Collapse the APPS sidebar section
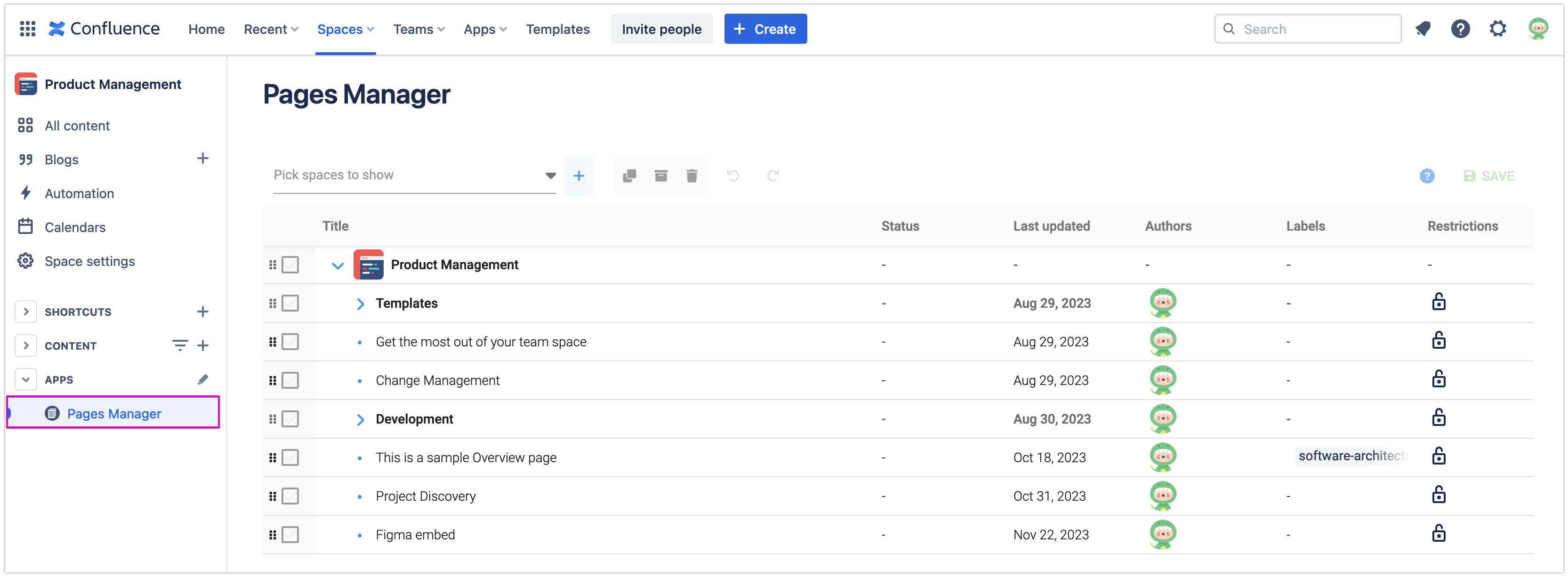The height and width of the screenshot is (577, 1568). pos(25,380)
